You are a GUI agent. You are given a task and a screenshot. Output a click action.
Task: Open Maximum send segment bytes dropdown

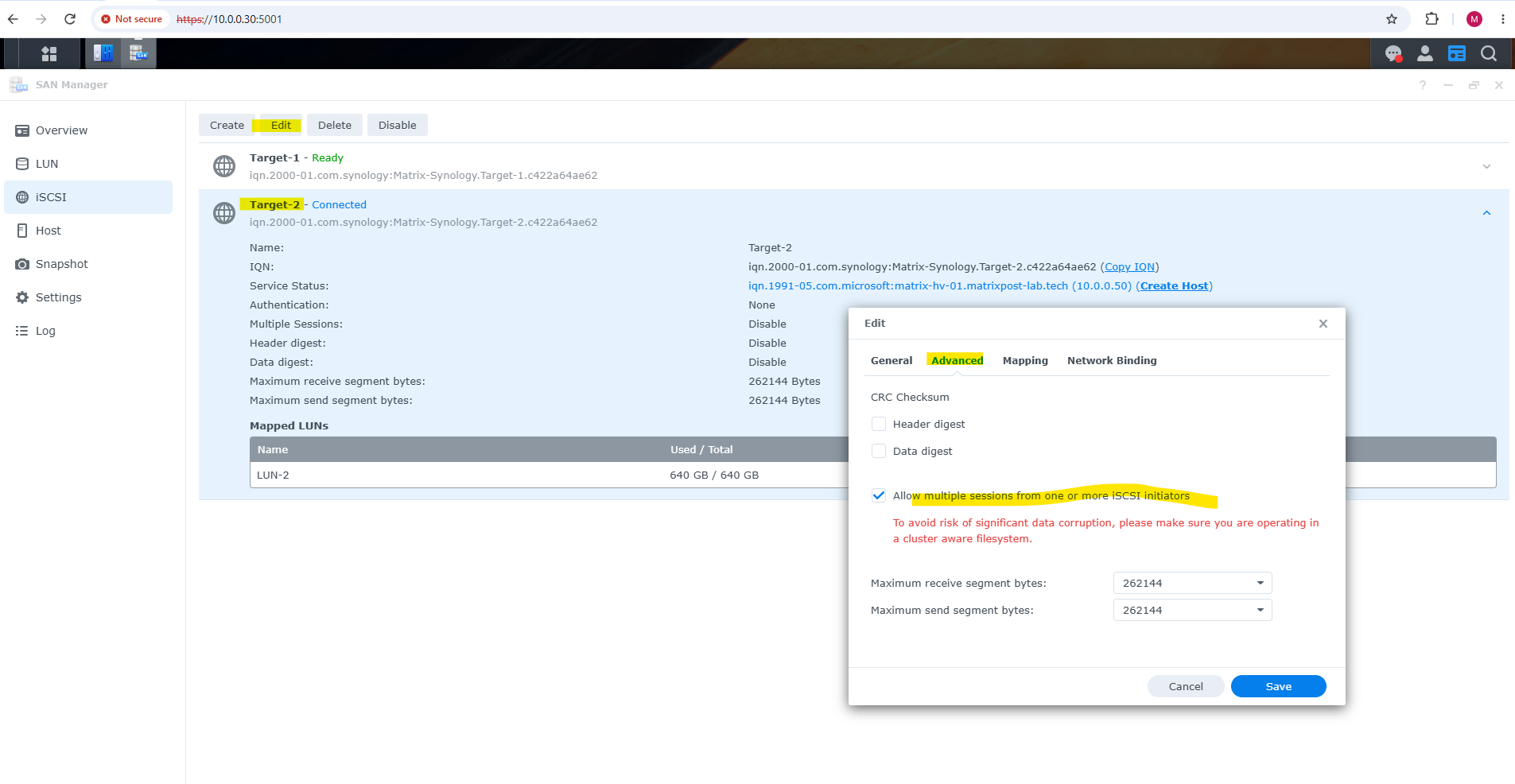(x=1192, y=610)
